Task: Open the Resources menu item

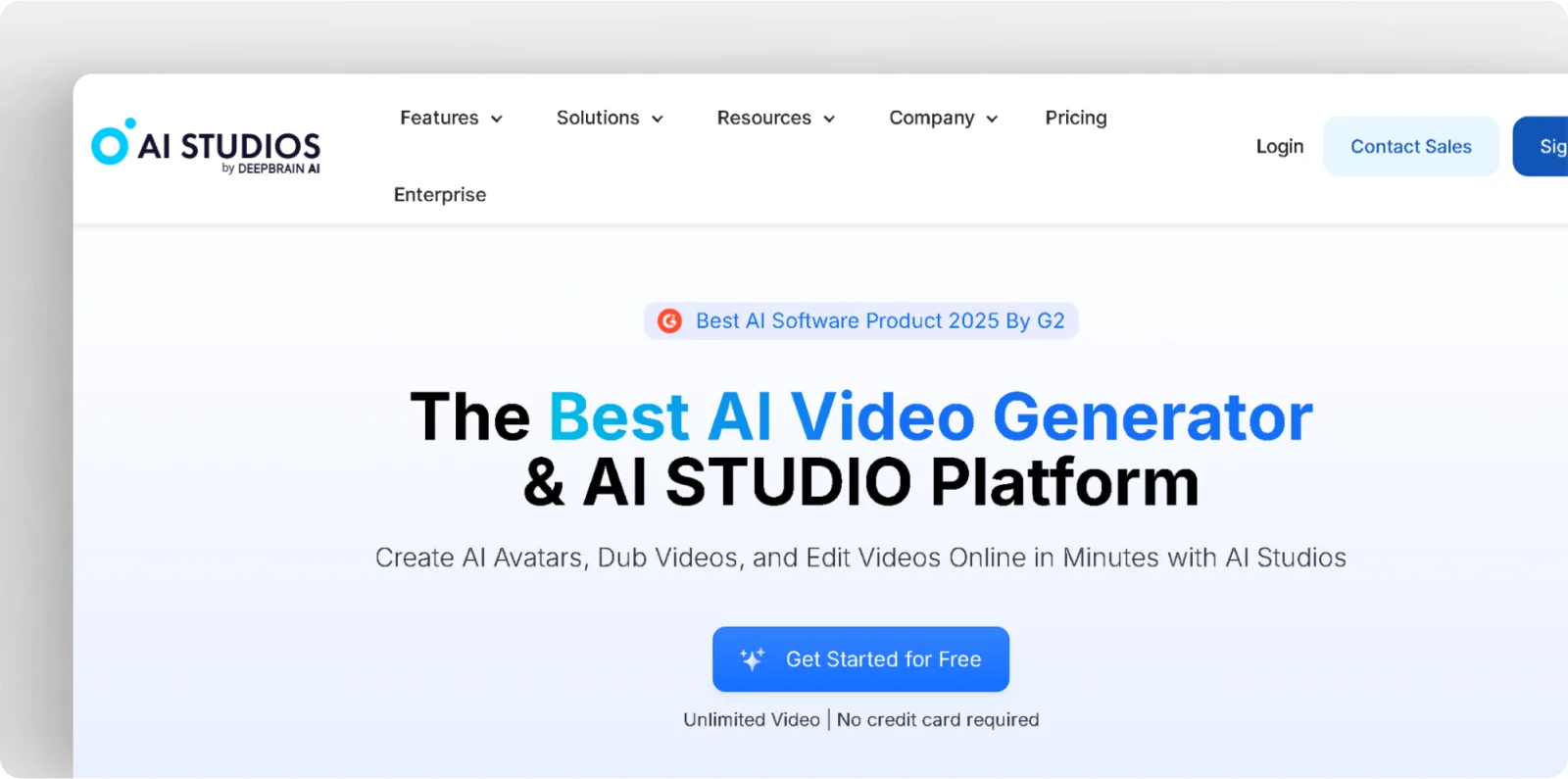Action: coord(763,118)
